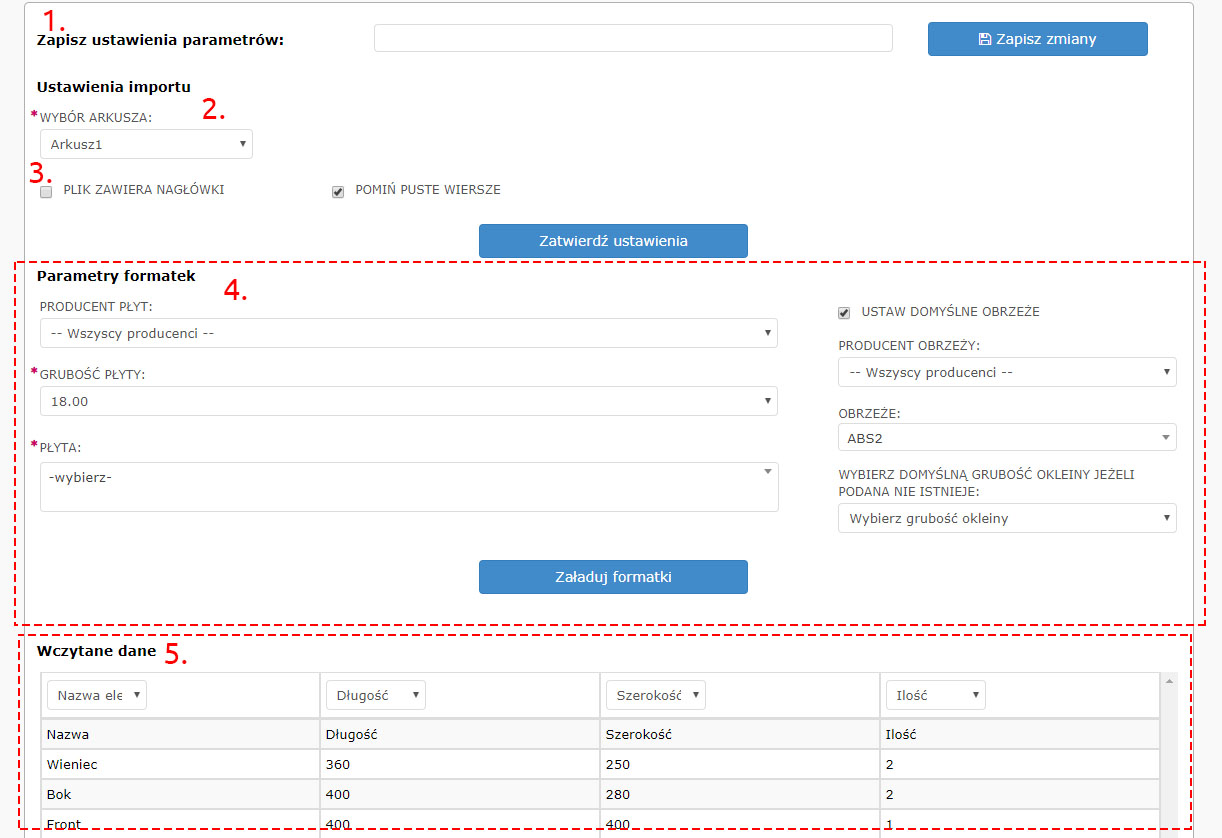Open the Obrzeże dropdown showing ABS2

coord(1006,437)
